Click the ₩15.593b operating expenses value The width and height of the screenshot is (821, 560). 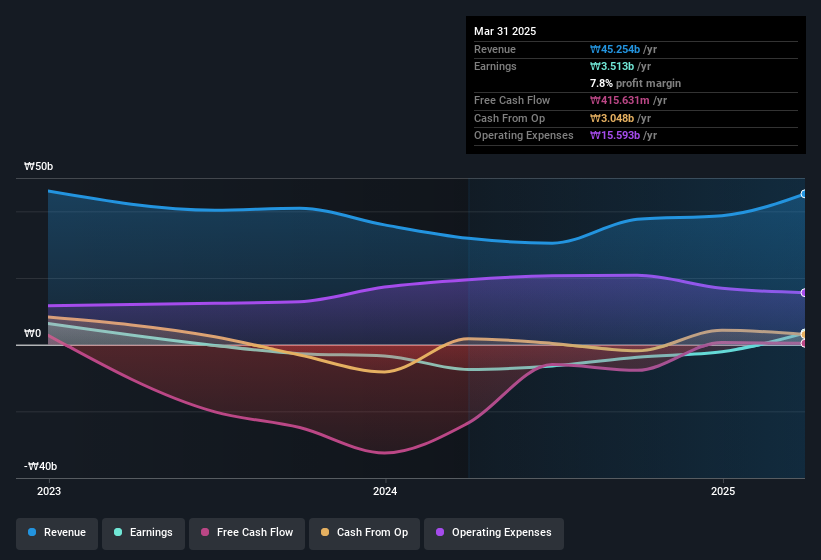coord(615,136)
